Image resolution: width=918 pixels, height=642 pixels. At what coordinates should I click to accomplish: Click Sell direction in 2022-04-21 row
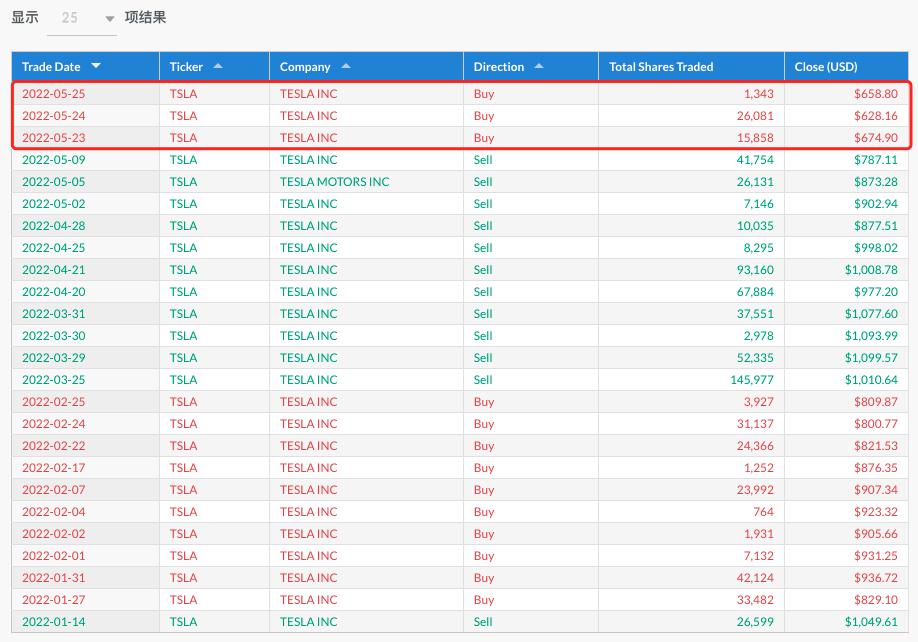click(x=483, y=270)
